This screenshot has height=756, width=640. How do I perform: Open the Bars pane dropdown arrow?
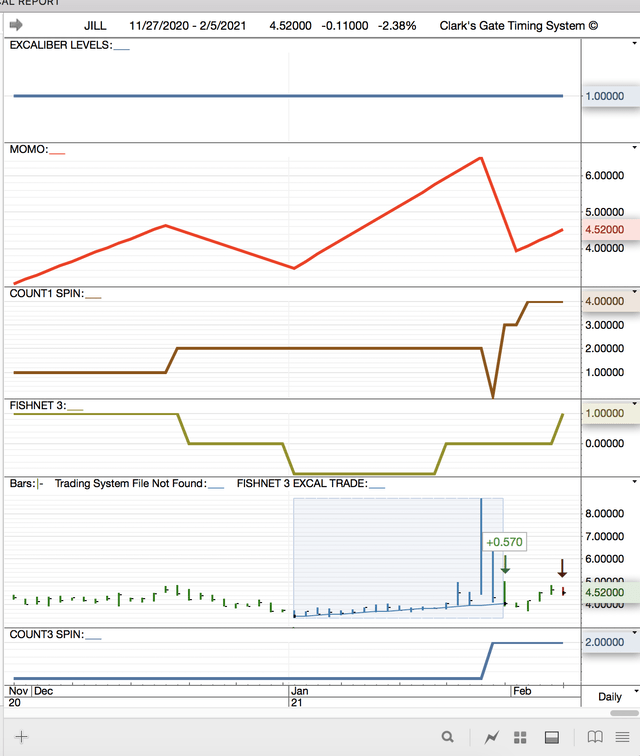(x=634, y=482)
